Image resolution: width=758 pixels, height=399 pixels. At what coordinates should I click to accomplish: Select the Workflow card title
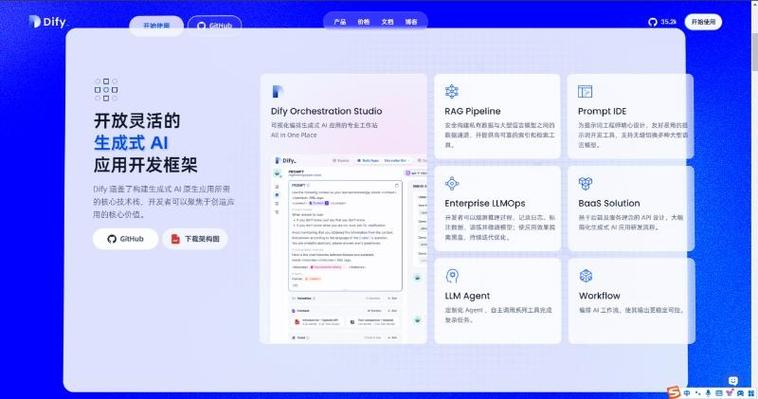coord(599,296)
